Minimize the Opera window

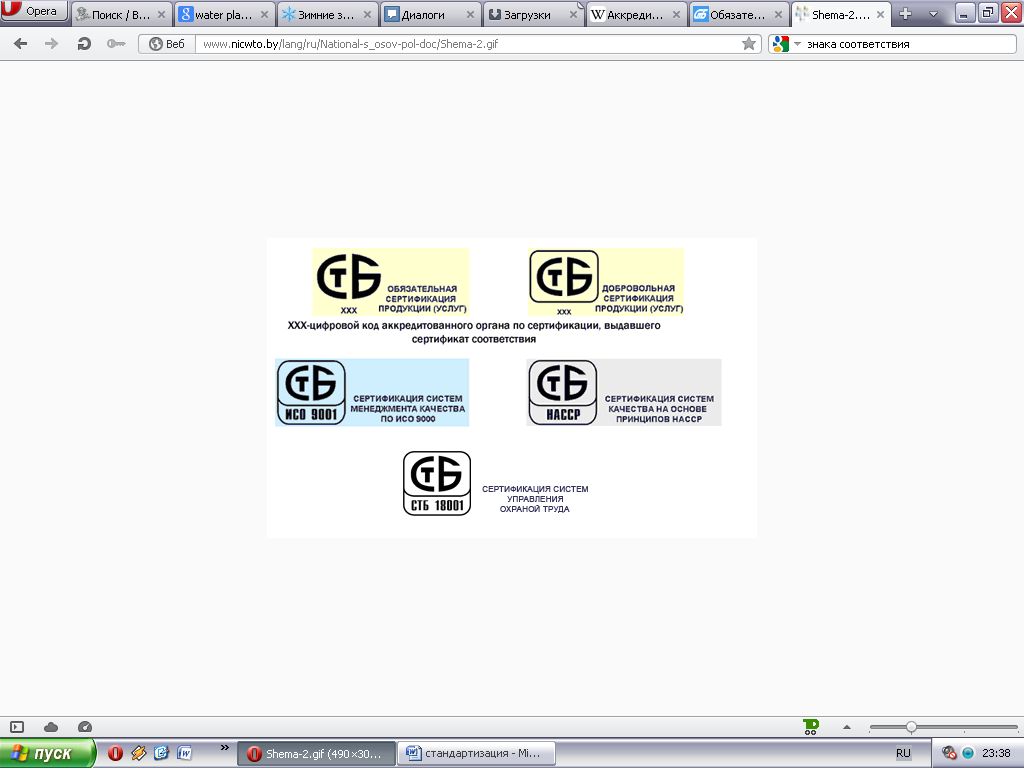point(964,12)
